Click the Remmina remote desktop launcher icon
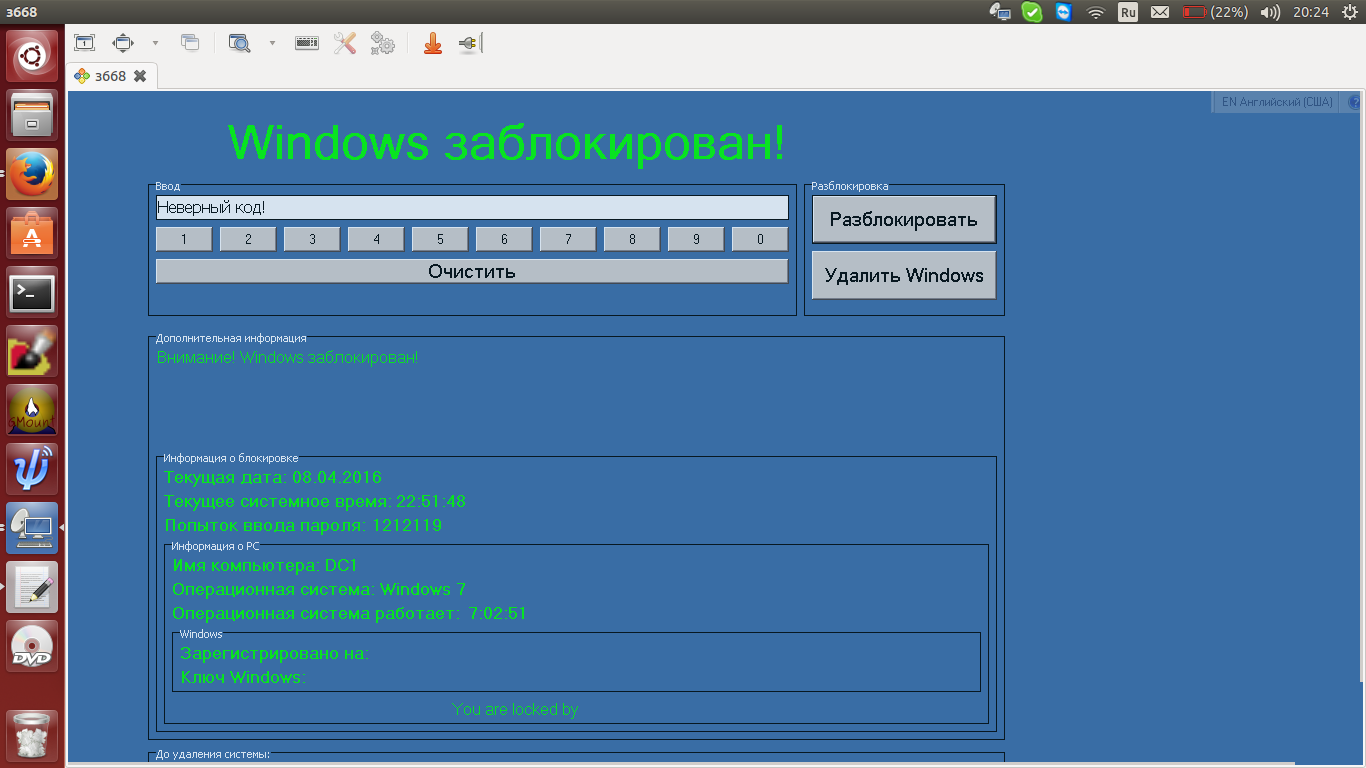 tap(32, 528)
